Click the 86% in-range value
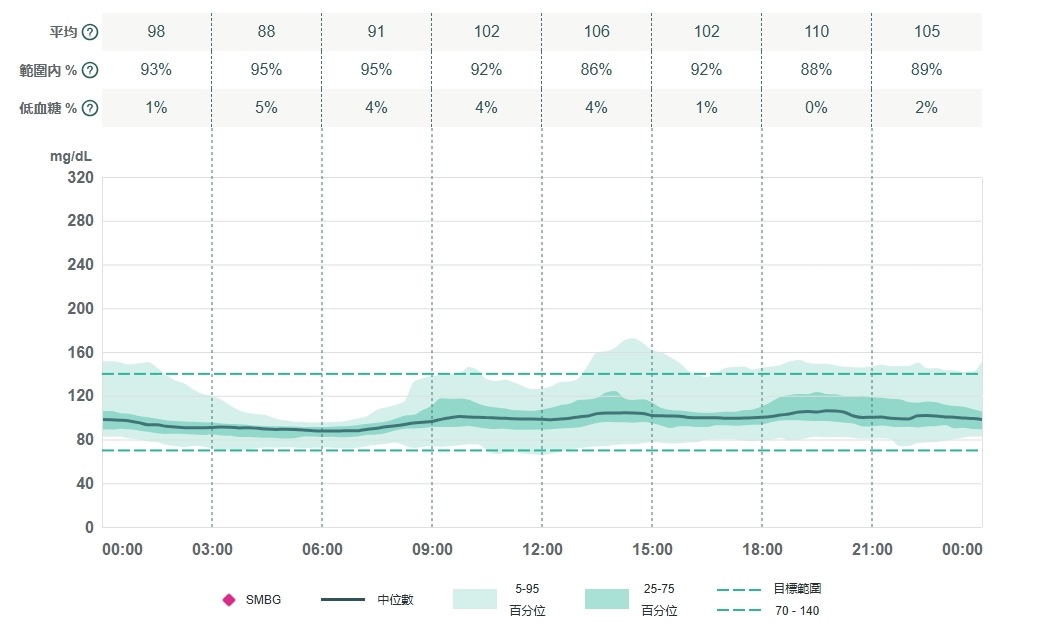This screenshot has height=635, width=1056. [x=596, y=70]
